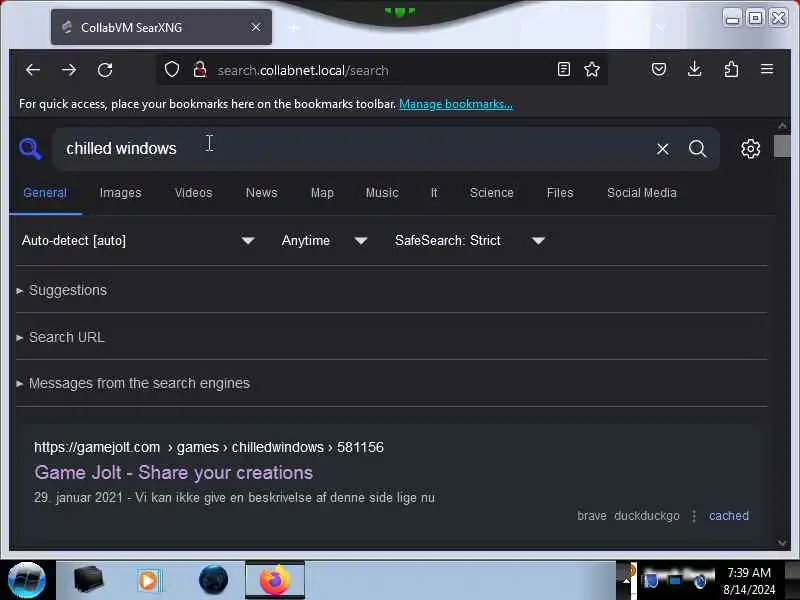Open the cached version link
Image resolution: width=800 pixels, height=600 pixels.
[x=729, y=516]
